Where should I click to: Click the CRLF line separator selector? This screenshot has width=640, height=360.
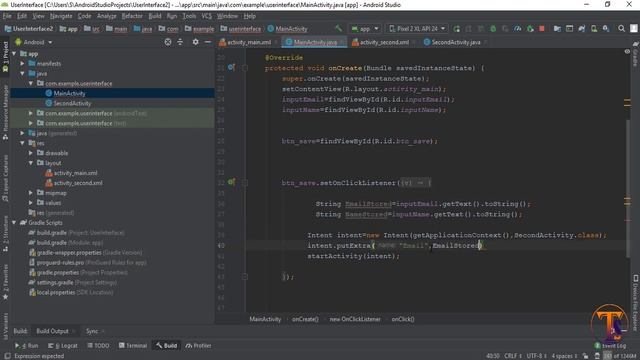pyautogui.click(x=513, y=356)
